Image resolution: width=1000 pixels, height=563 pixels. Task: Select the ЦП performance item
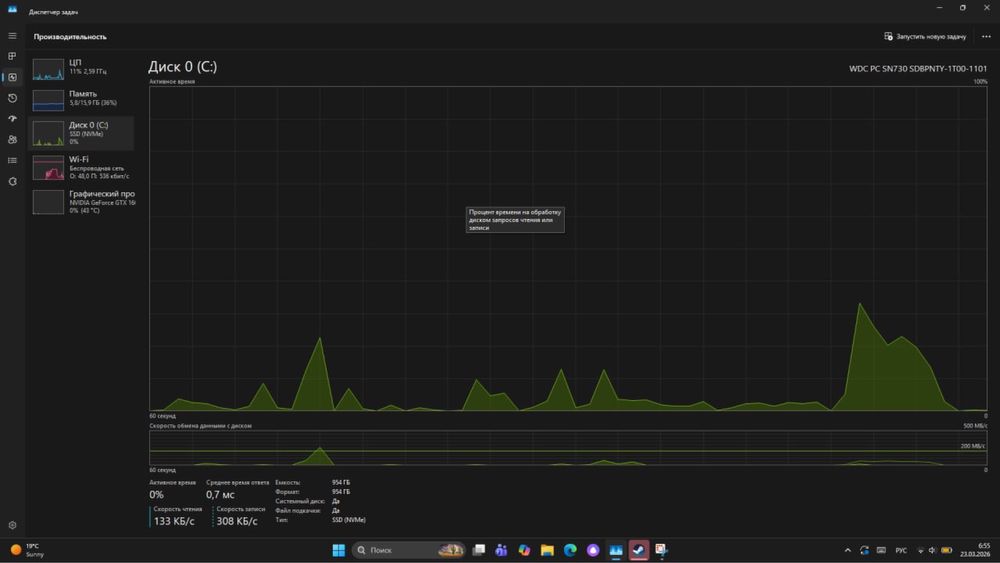tap(82, 69)
